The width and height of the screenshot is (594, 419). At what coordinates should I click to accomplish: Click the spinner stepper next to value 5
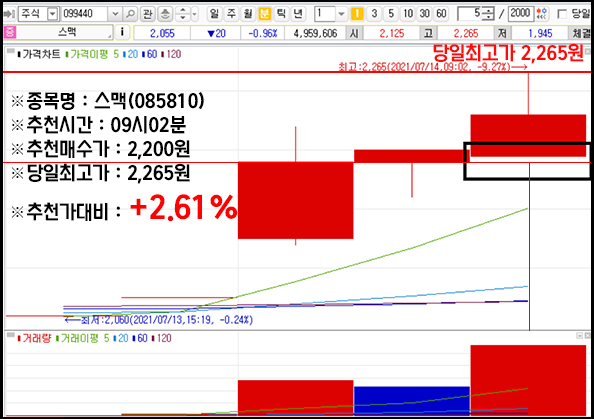489,14
